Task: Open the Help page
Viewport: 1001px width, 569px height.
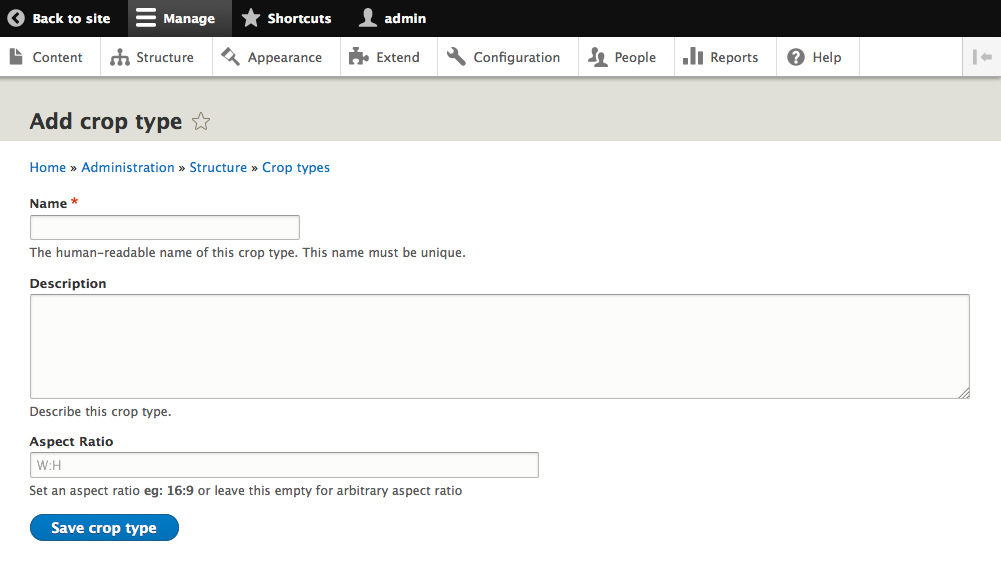Action: click(x=814, y=57)
